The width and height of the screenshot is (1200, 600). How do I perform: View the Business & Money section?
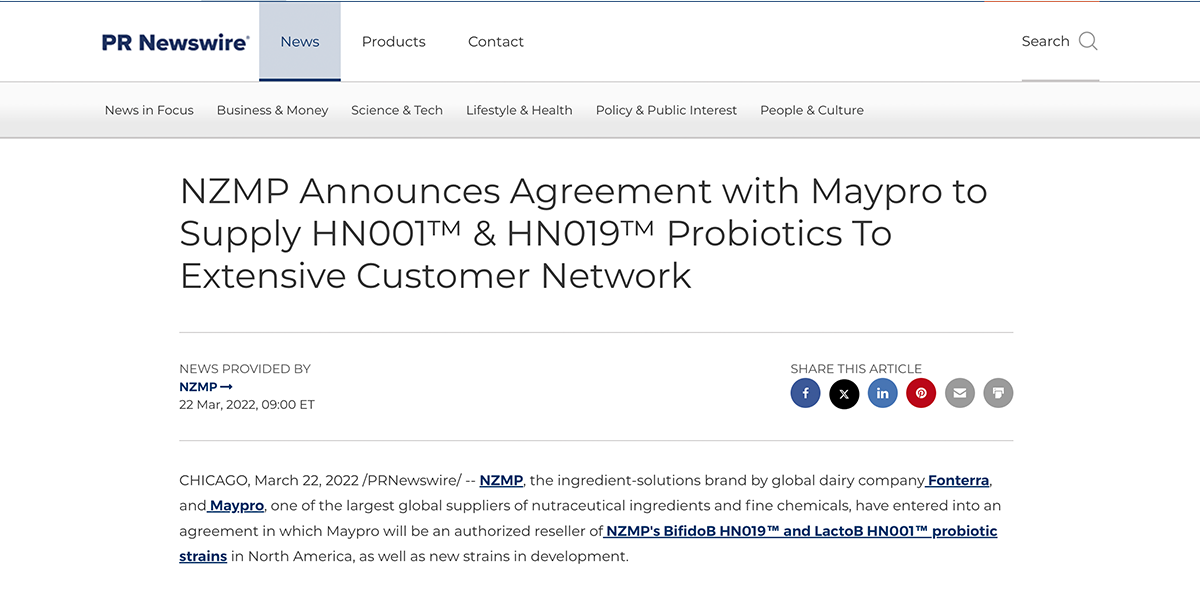point(272,110)
